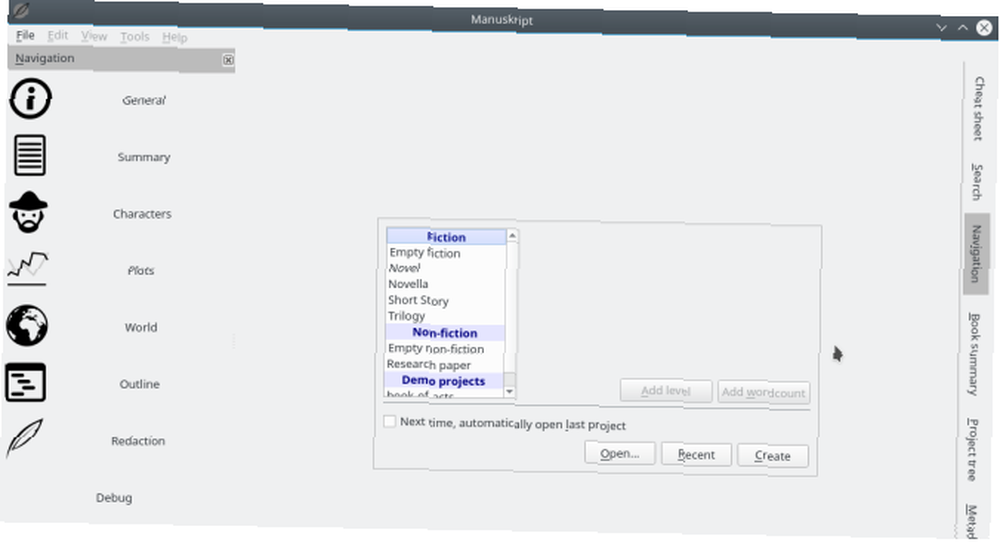This screenshot has width=1000, height=542.
Task: Select the General label
Action: [144, 100]
